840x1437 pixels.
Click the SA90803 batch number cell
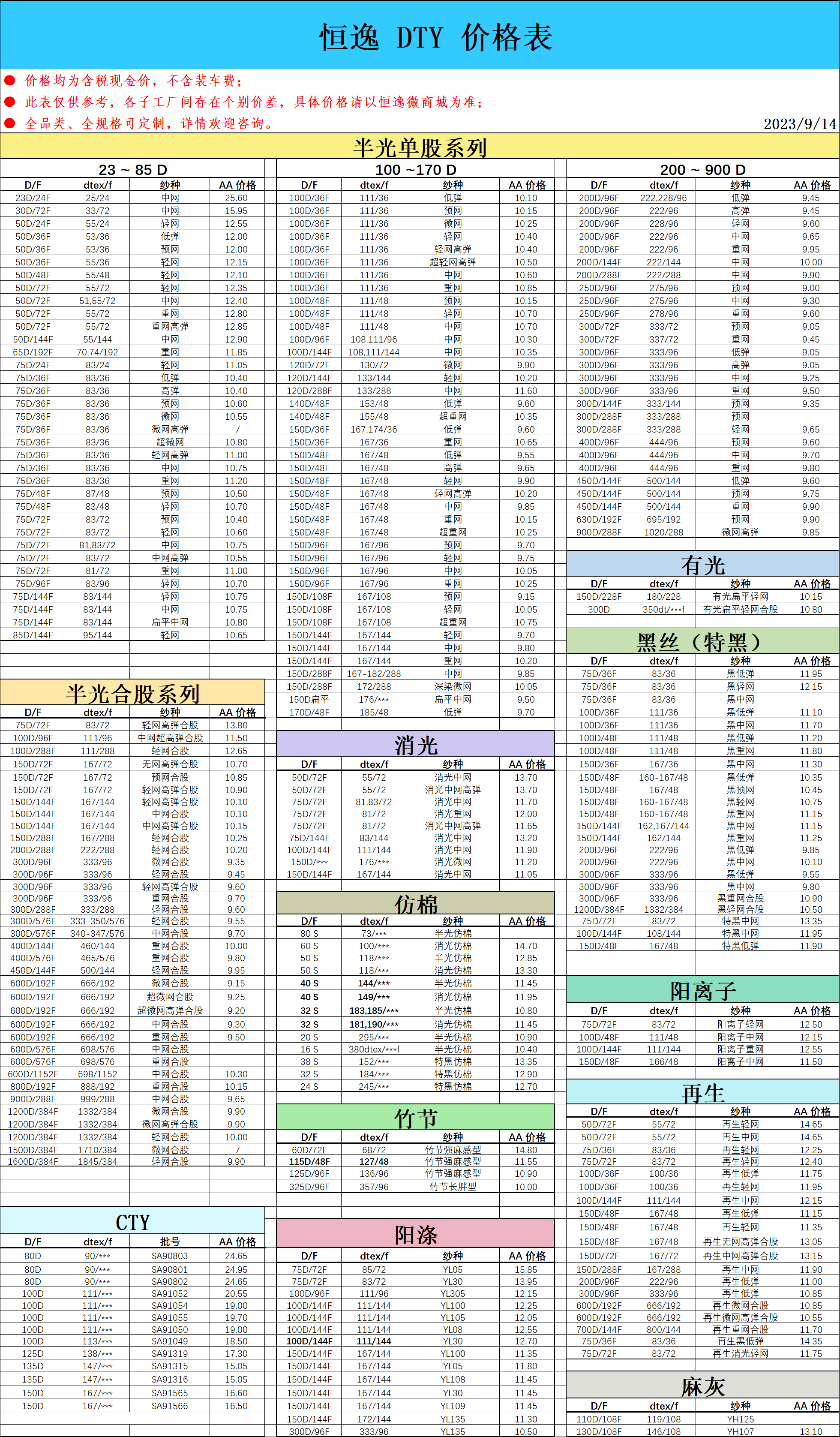coord(170,1256)
